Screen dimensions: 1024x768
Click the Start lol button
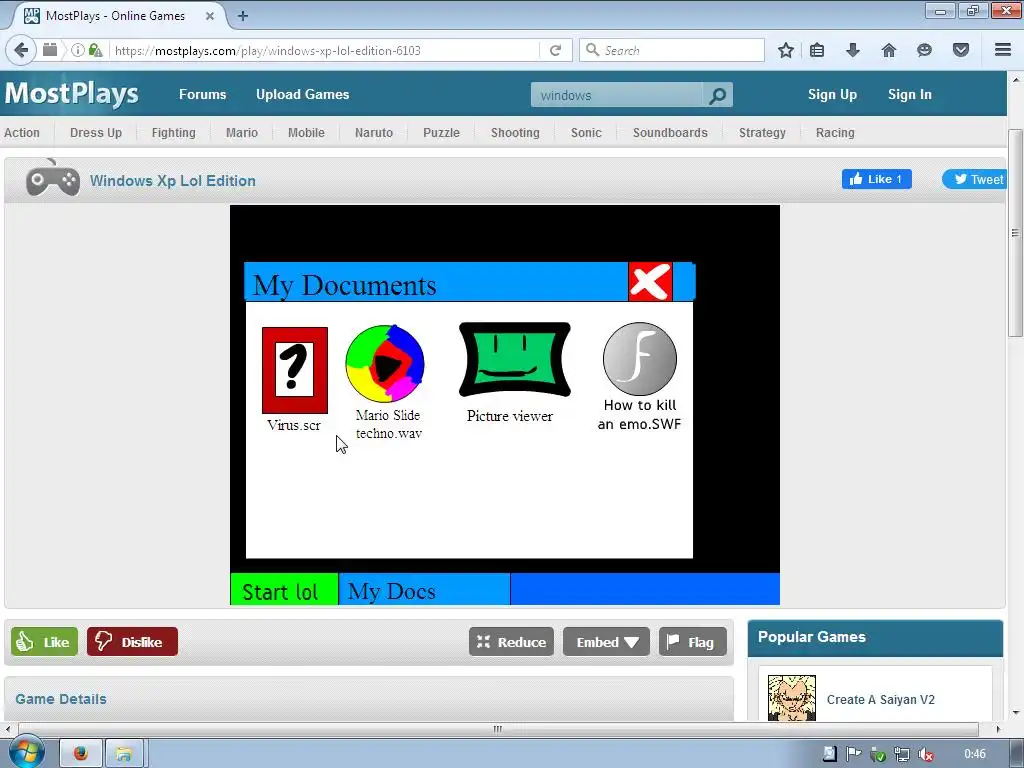(284, 590)
